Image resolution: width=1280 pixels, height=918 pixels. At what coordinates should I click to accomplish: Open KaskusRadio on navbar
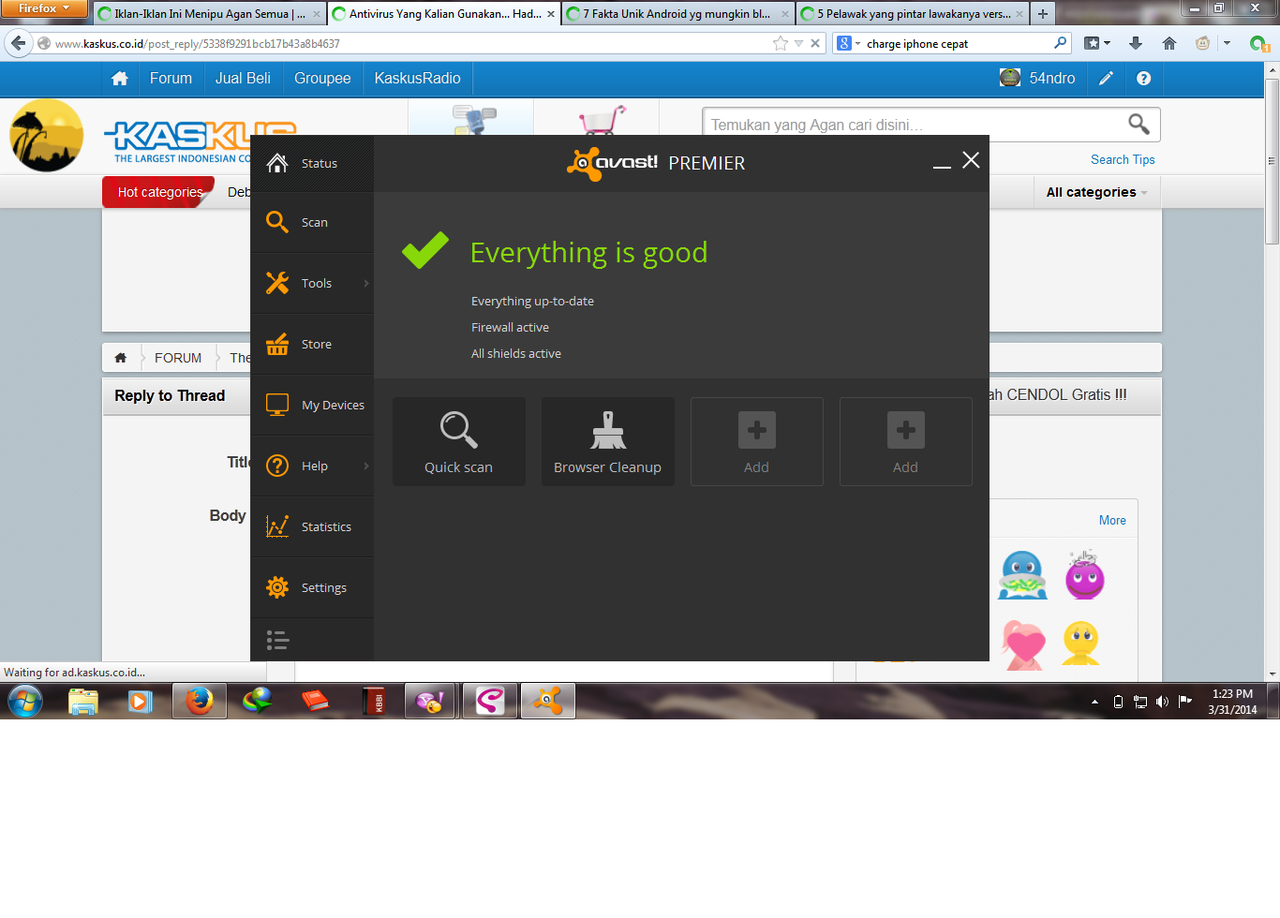(x=417, y=78)
